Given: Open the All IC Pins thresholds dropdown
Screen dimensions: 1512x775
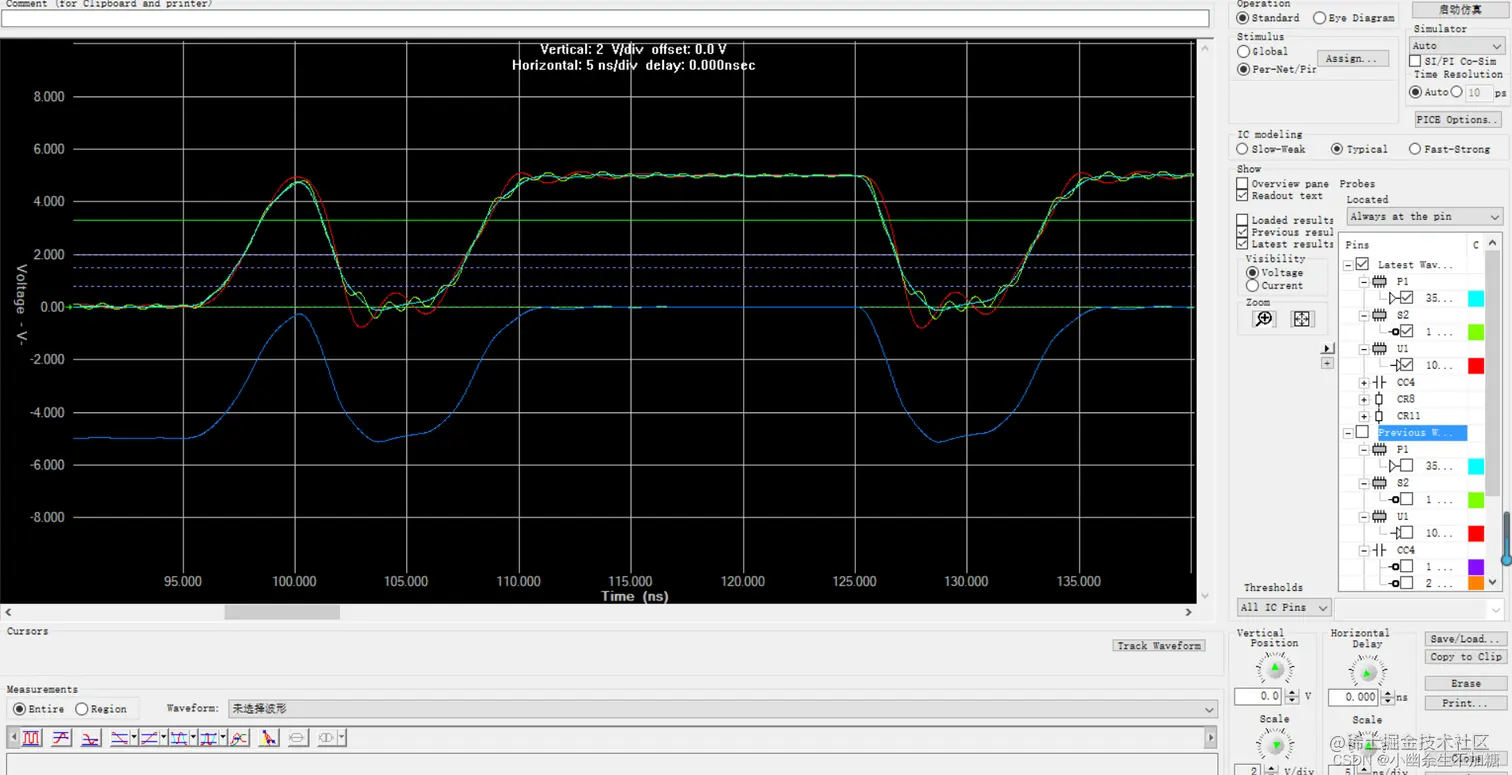Looking at the screenshot, I should [1285, 607].
